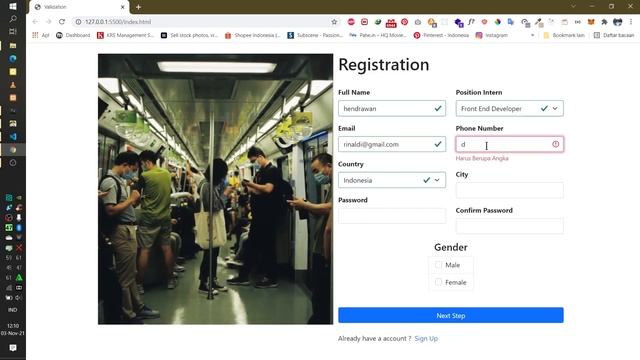The height and width of the screenshot is (360, 640).
Task: Open the fonts 'f?' extension
Action: click(471, 22)
